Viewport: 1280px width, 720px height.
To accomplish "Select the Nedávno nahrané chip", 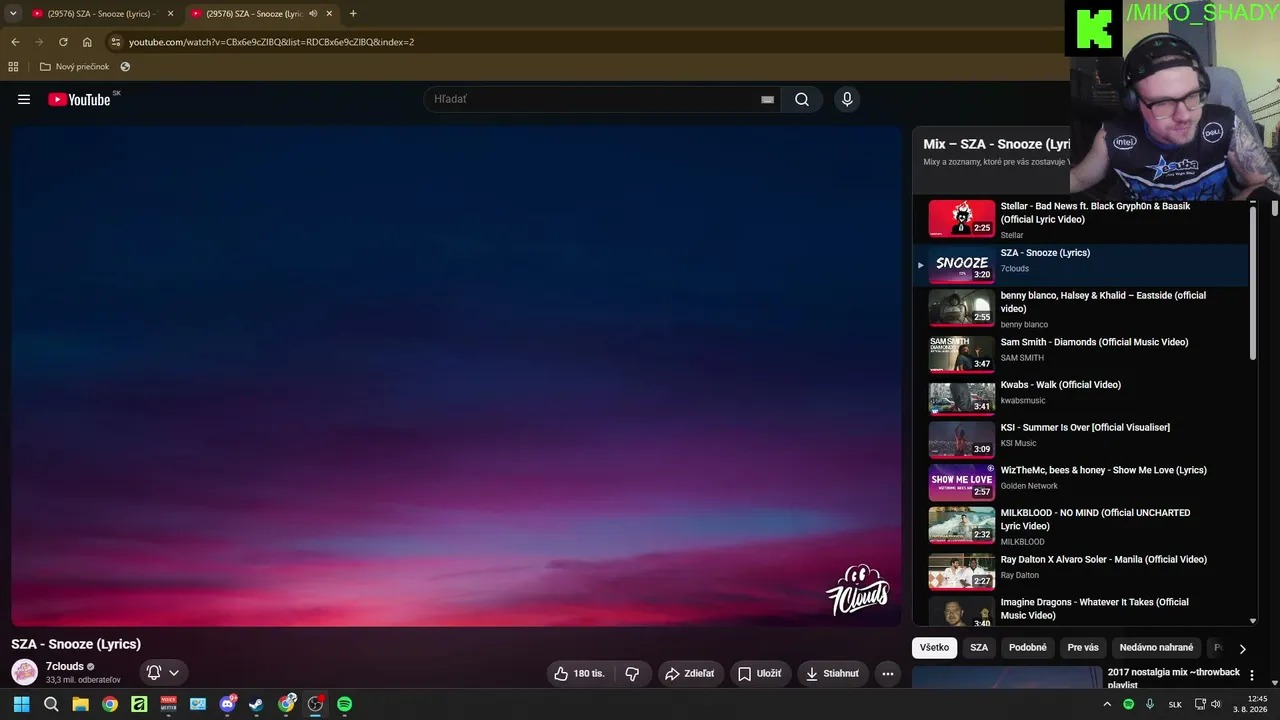I will (1156, 648).
